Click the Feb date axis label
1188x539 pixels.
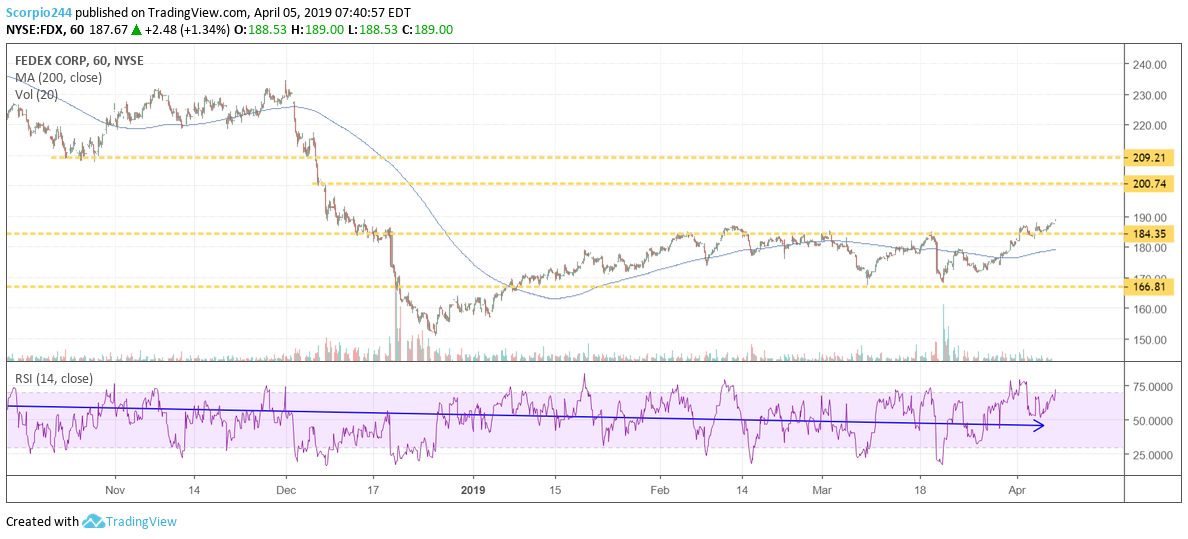[660, 489]
